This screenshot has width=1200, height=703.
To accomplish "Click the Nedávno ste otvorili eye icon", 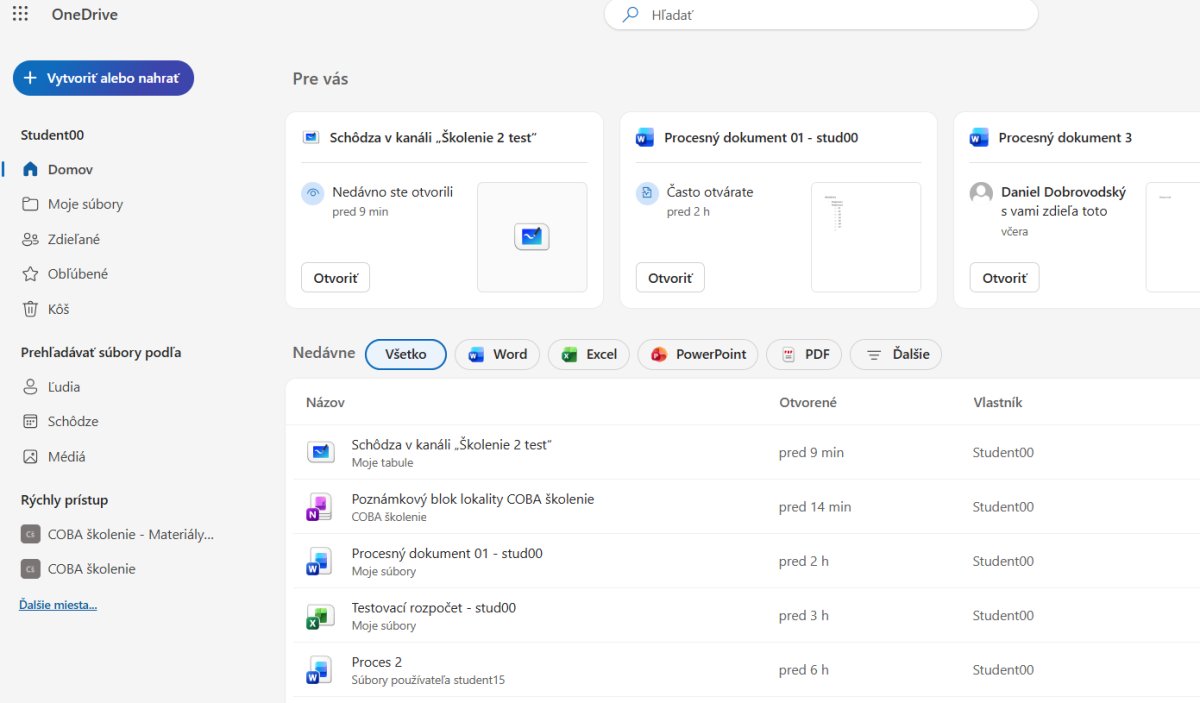I will (313, 193).
